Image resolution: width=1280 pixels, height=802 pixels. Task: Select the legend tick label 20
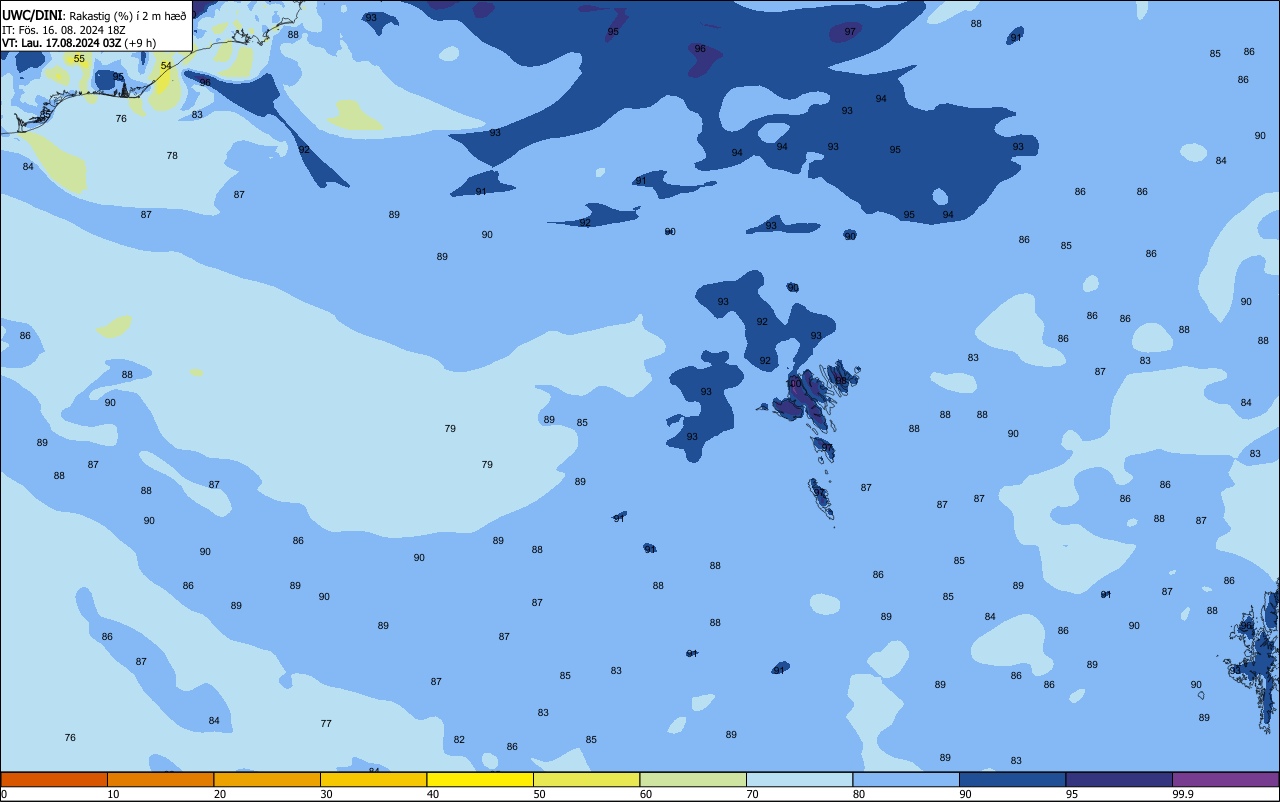pyautogui.click(x=220, y=794)
